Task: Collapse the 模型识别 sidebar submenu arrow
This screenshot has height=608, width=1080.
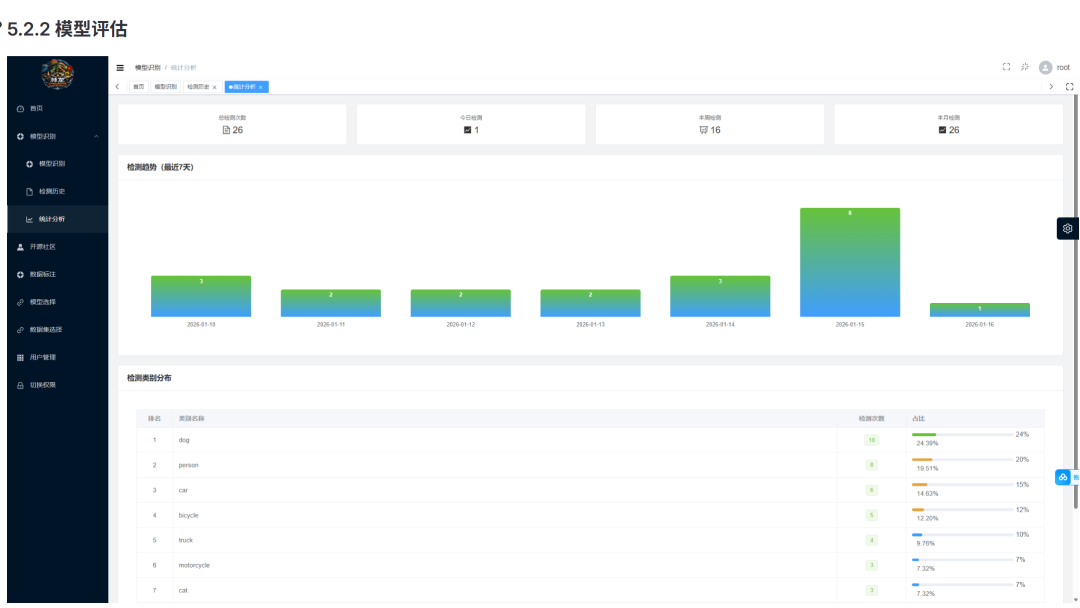Action: coord(96,136)
